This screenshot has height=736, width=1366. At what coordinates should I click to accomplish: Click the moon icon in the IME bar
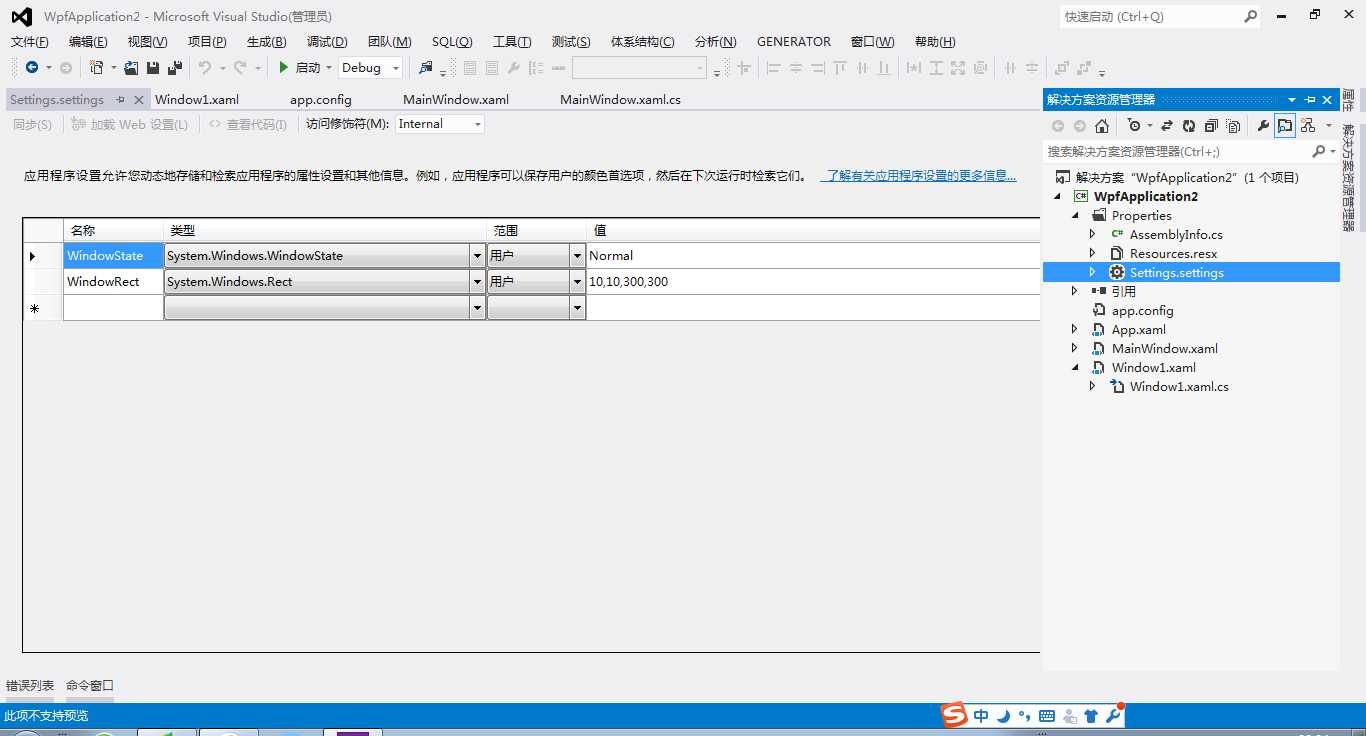(x=1004, y=716)
